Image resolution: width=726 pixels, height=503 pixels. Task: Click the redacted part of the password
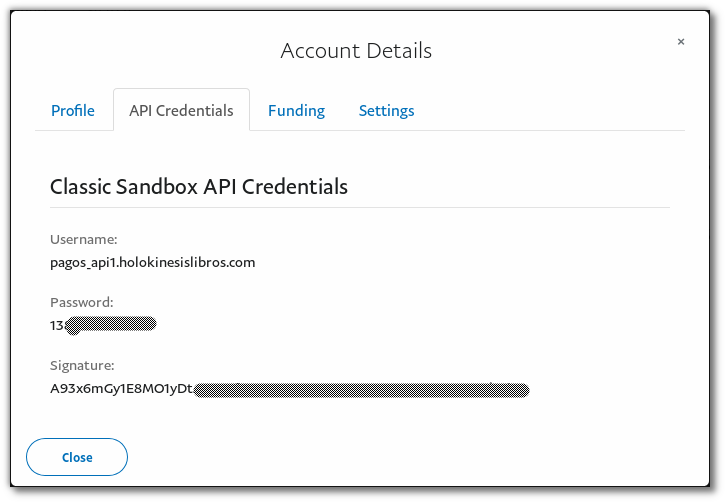(x=111, y=325)
